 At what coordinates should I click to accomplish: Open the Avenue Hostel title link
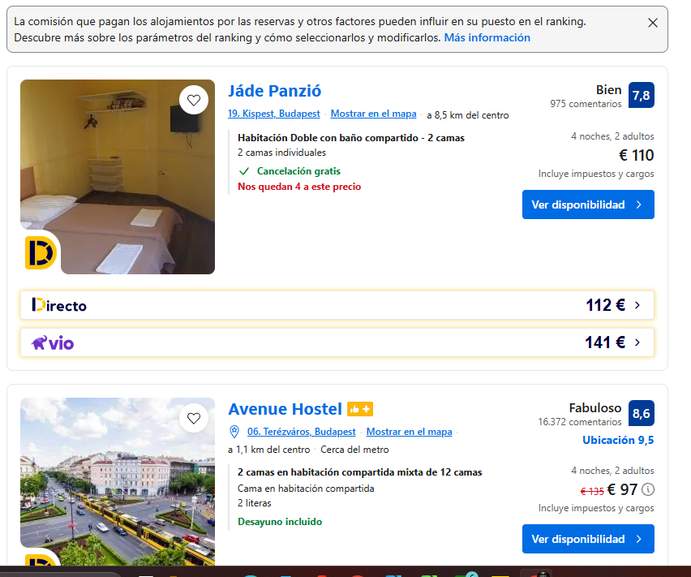(x=285, y=409)
